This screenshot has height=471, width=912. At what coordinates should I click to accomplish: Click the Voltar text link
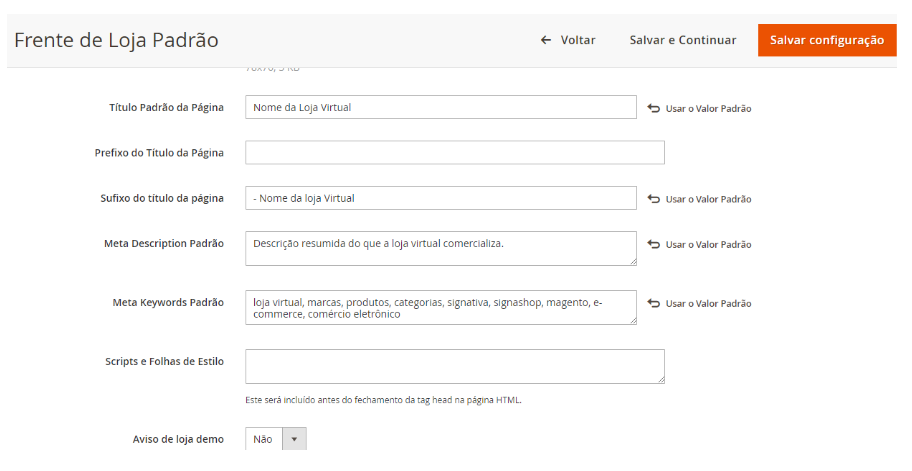click(x=577, y=40)
